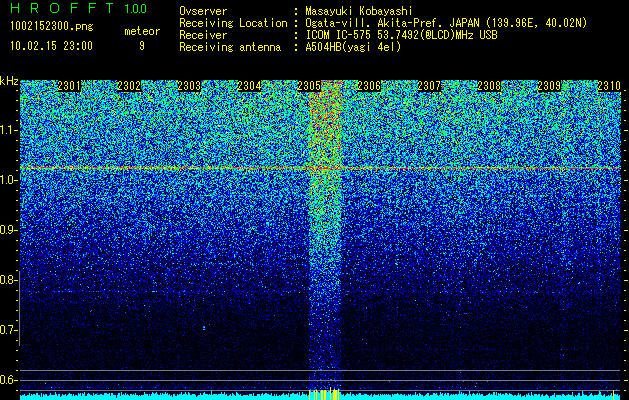Image resolution: width=629 pixels, height=400 pixels.
Task: Click time marker 2307
Action: 429,86
